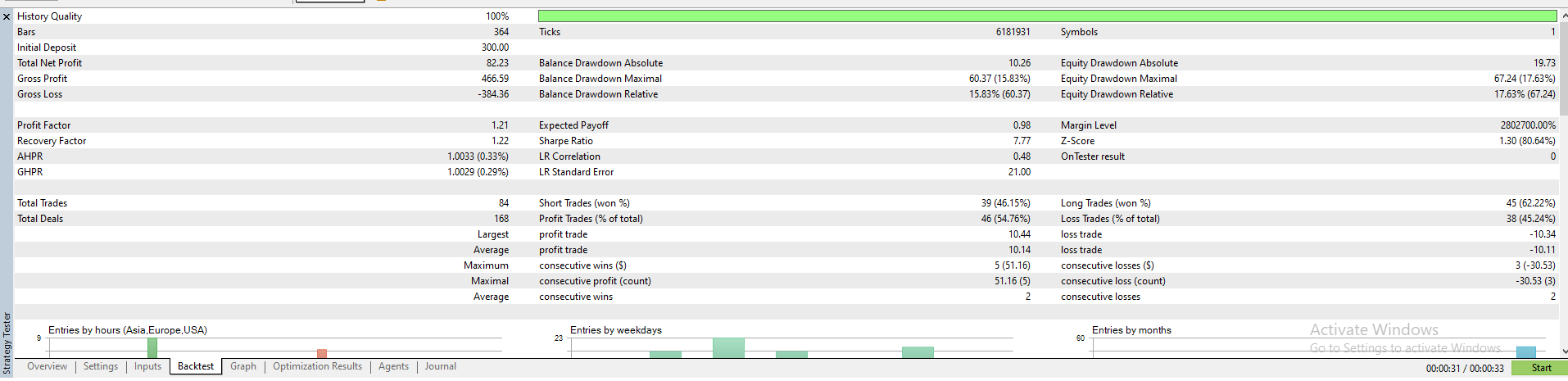This screenshot has height=381, width=1568.
Task: Open the Settings tab
Action: [101, 366]
